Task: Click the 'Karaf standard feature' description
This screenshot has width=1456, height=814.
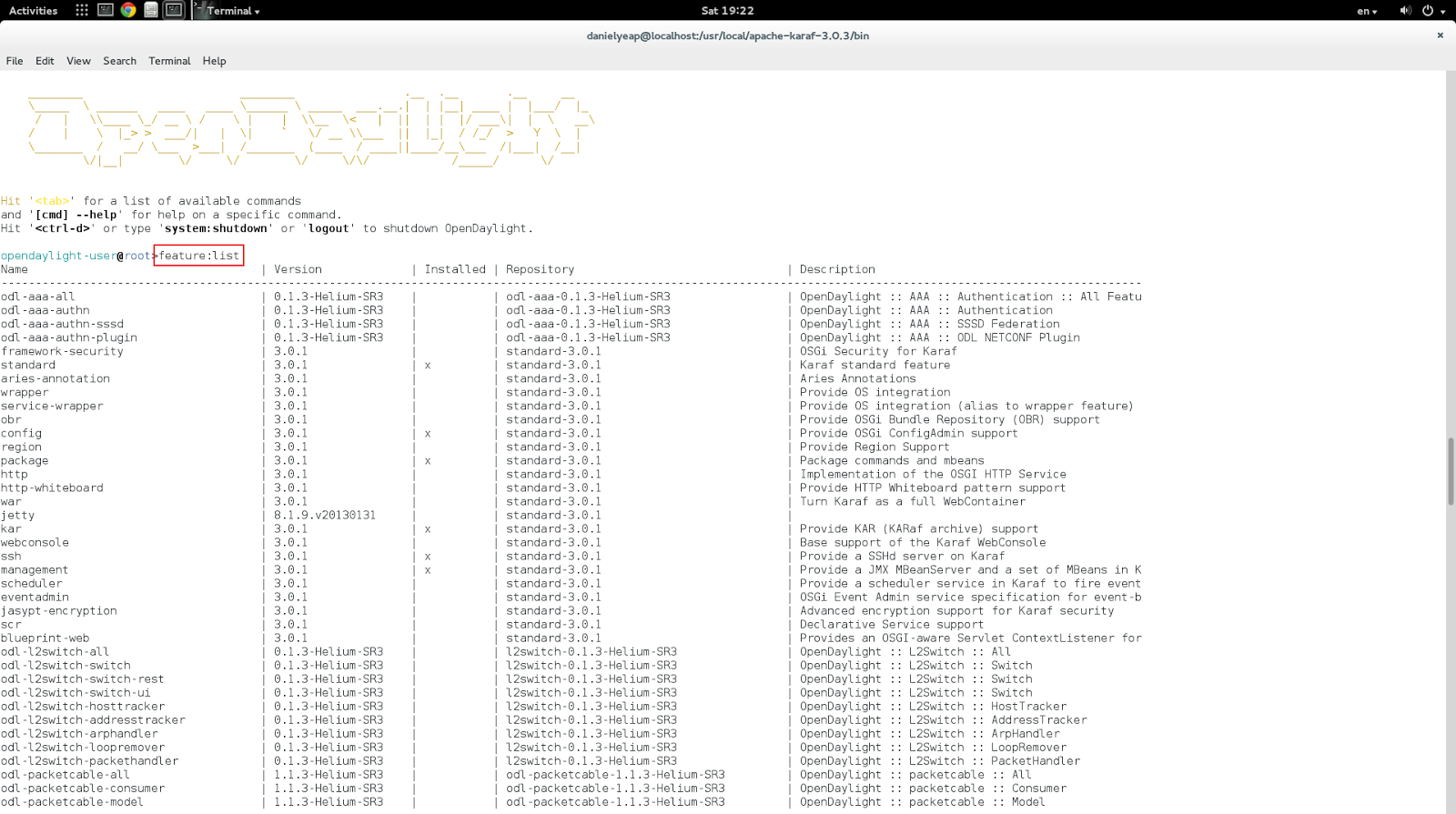Action: point(875,365)
